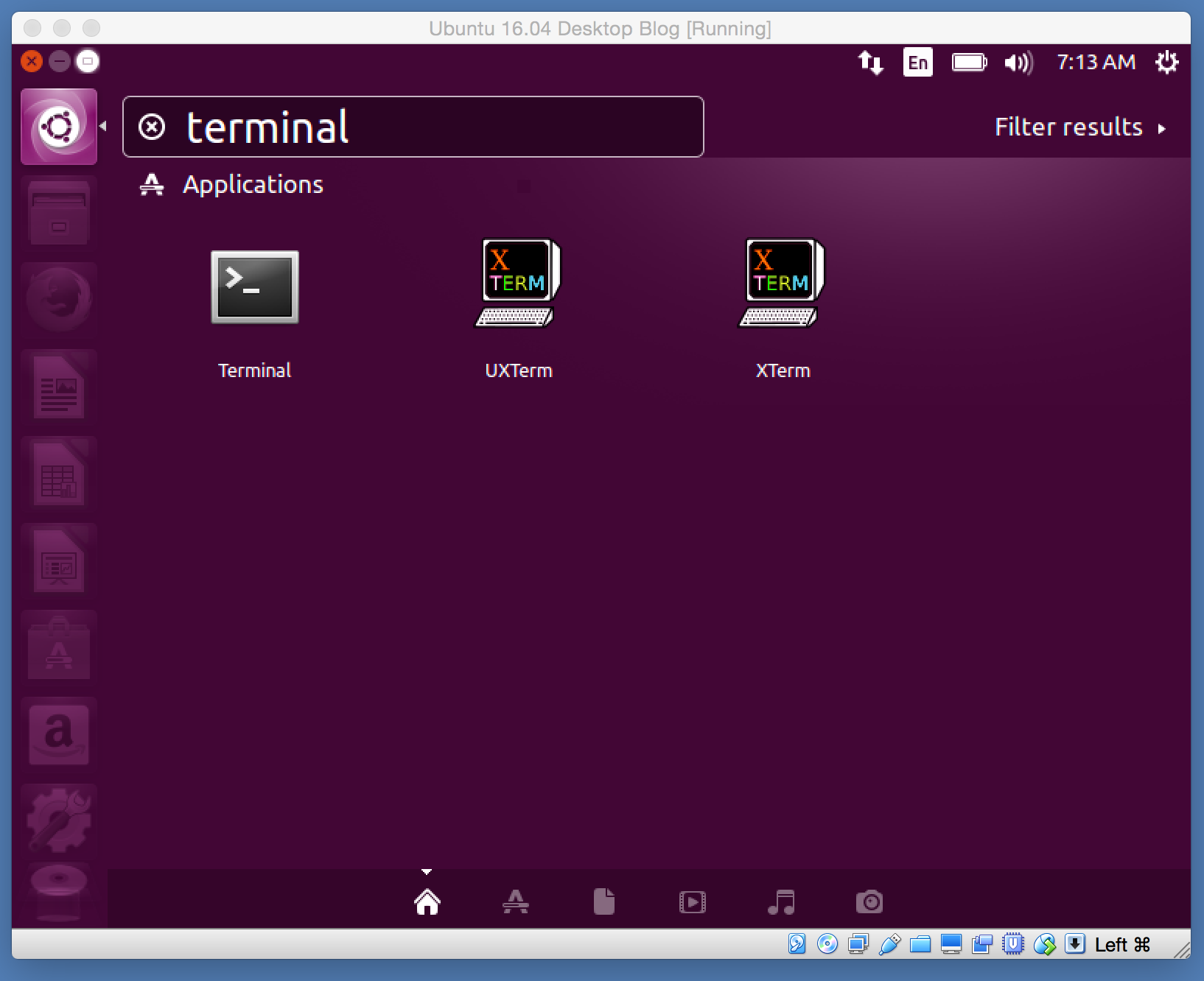Switch to the Music lens

pyautogui.click(x=781, y=901)
